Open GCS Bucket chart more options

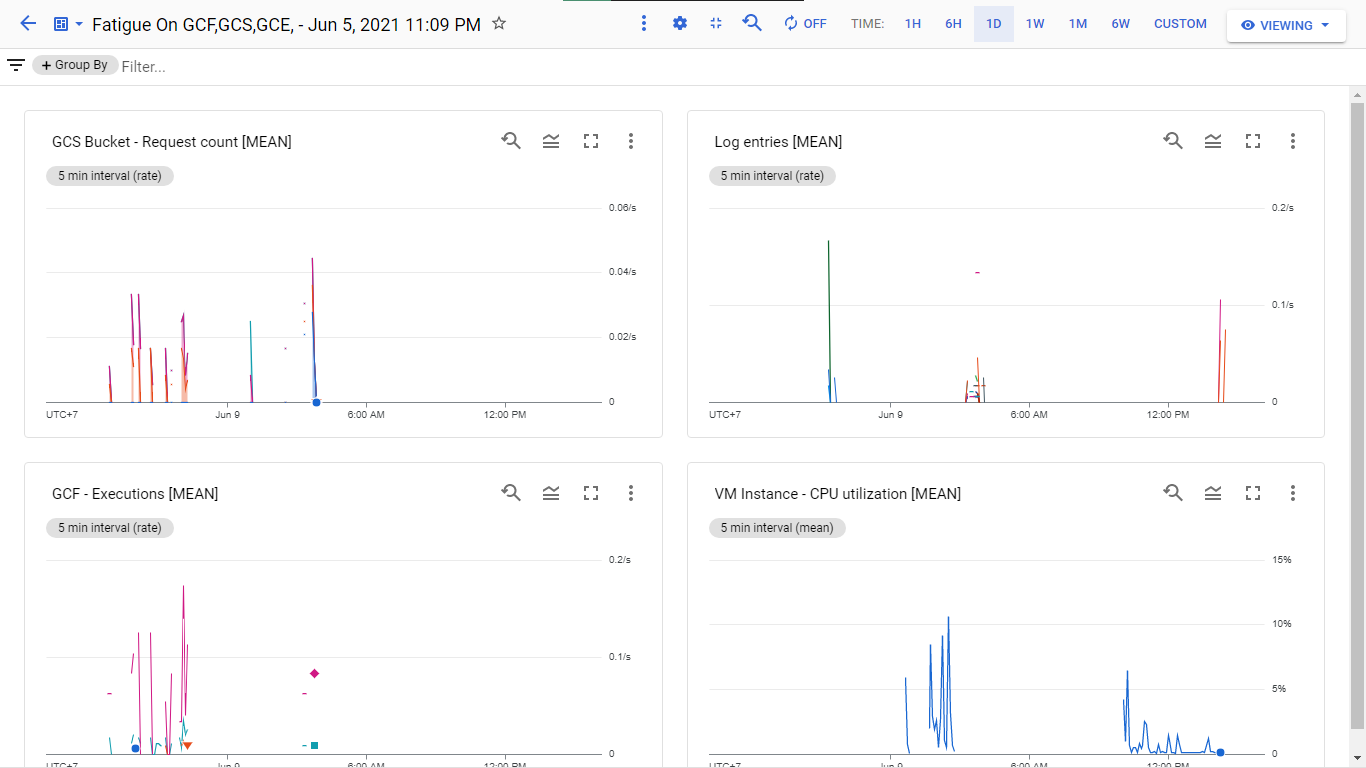631,141
